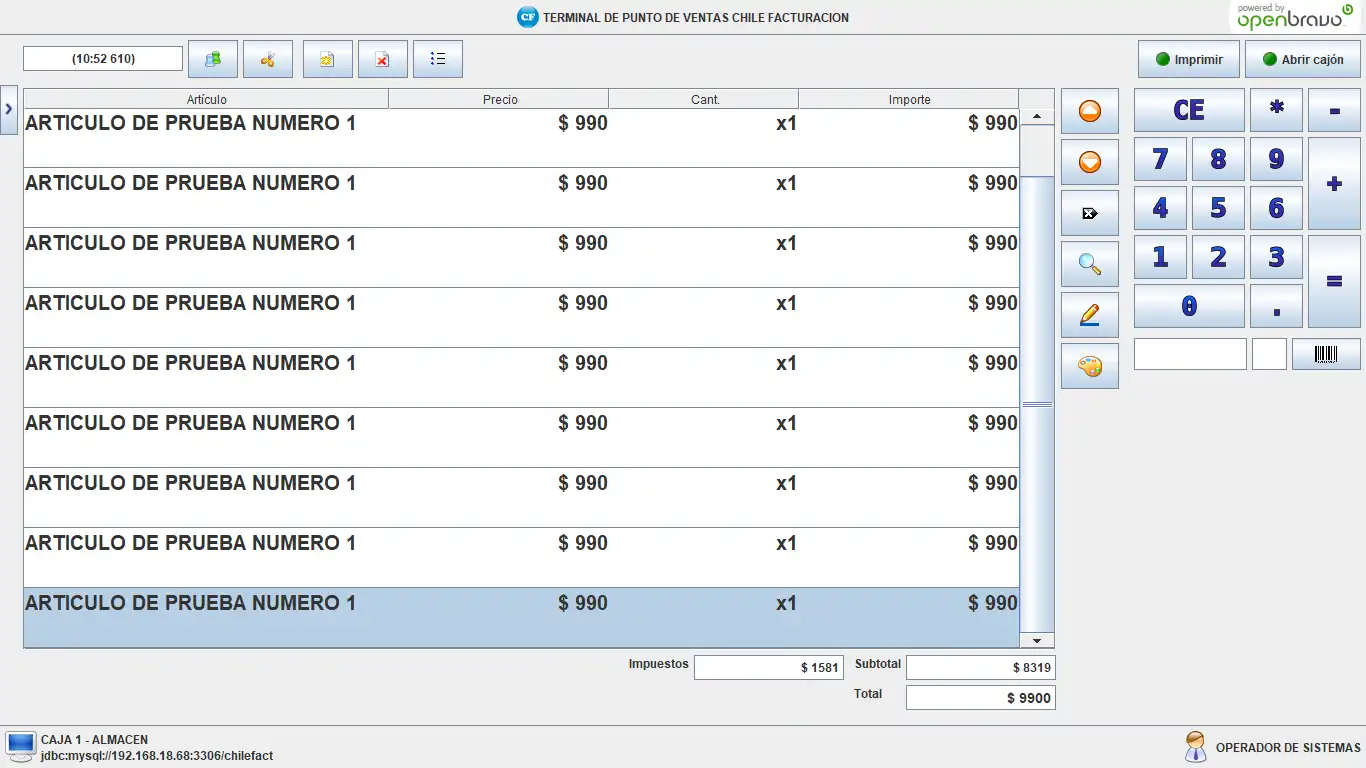Viewport: 1366px width, 768px height.
Task: Tap the minus key on keypad
Action: coord(1334,110)
